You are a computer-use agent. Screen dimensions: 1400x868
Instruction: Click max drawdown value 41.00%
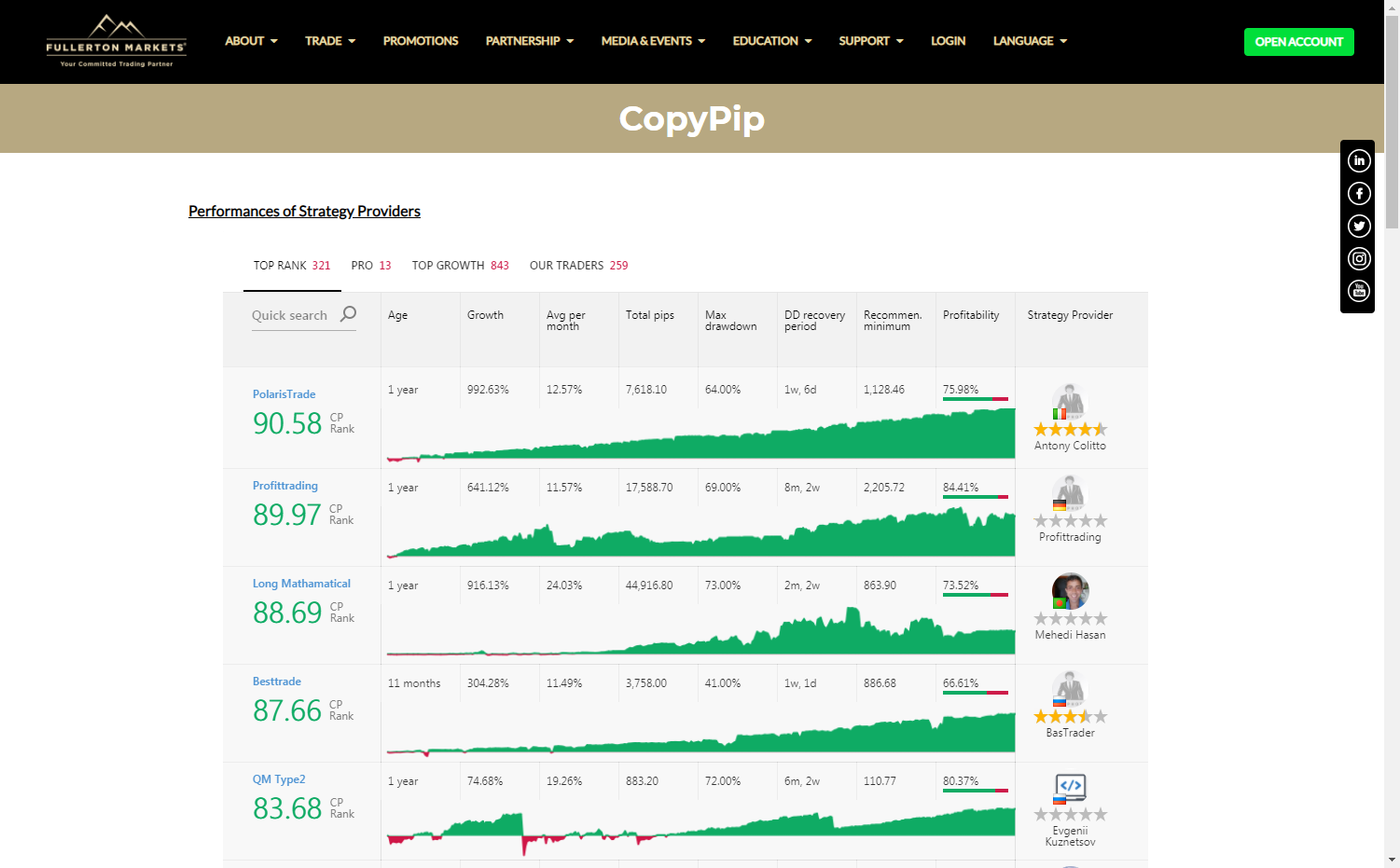(x=723, y=683)
